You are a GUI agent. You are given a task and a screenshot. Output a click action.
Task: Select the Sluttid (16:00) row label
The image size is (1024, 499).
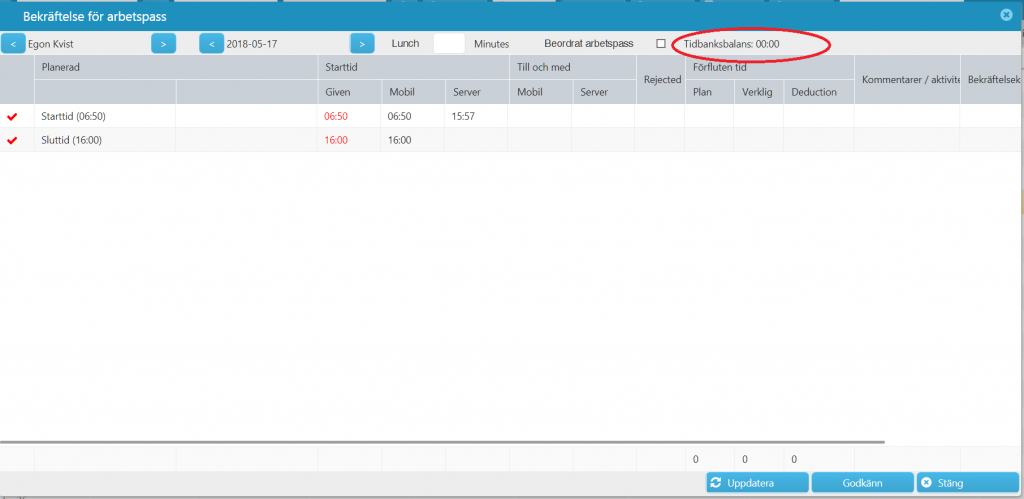coord(71,140)
